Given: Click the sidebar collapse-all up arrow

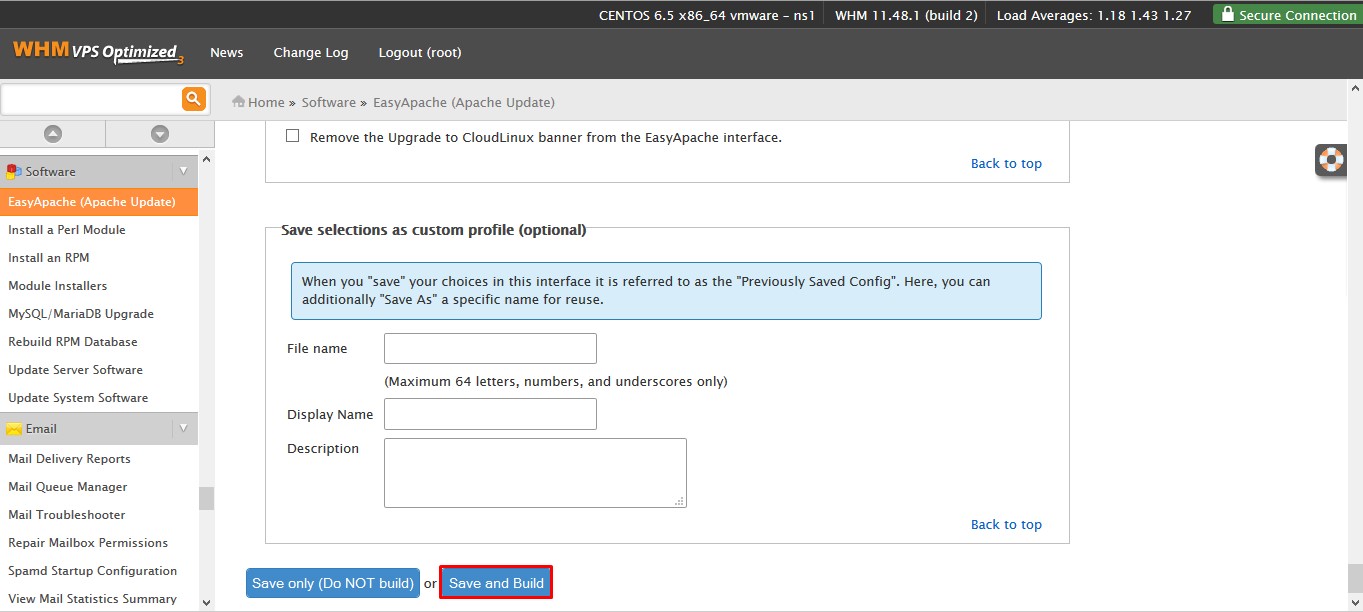Looking at the screenshot, I should [53, 134].
